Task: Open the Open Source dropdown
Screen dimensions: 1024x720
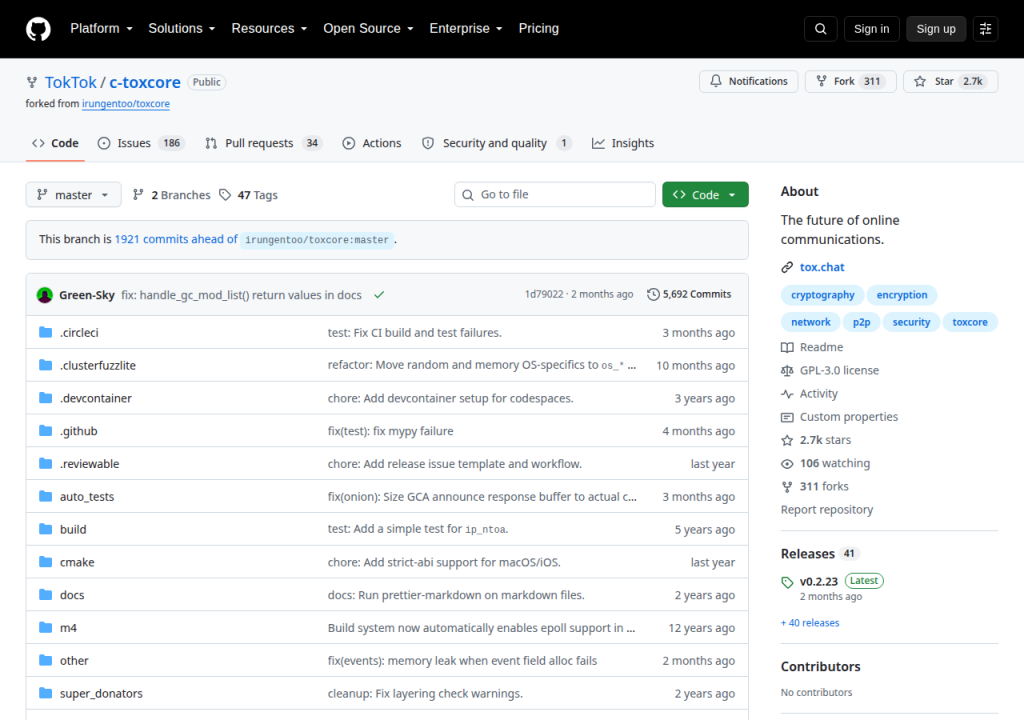Action: 368,29
